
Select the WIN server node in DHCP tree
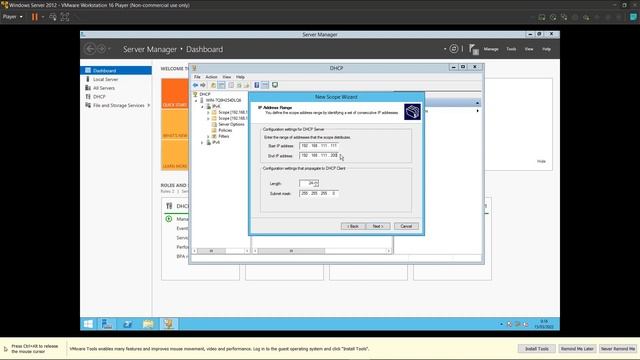(223, 100)
